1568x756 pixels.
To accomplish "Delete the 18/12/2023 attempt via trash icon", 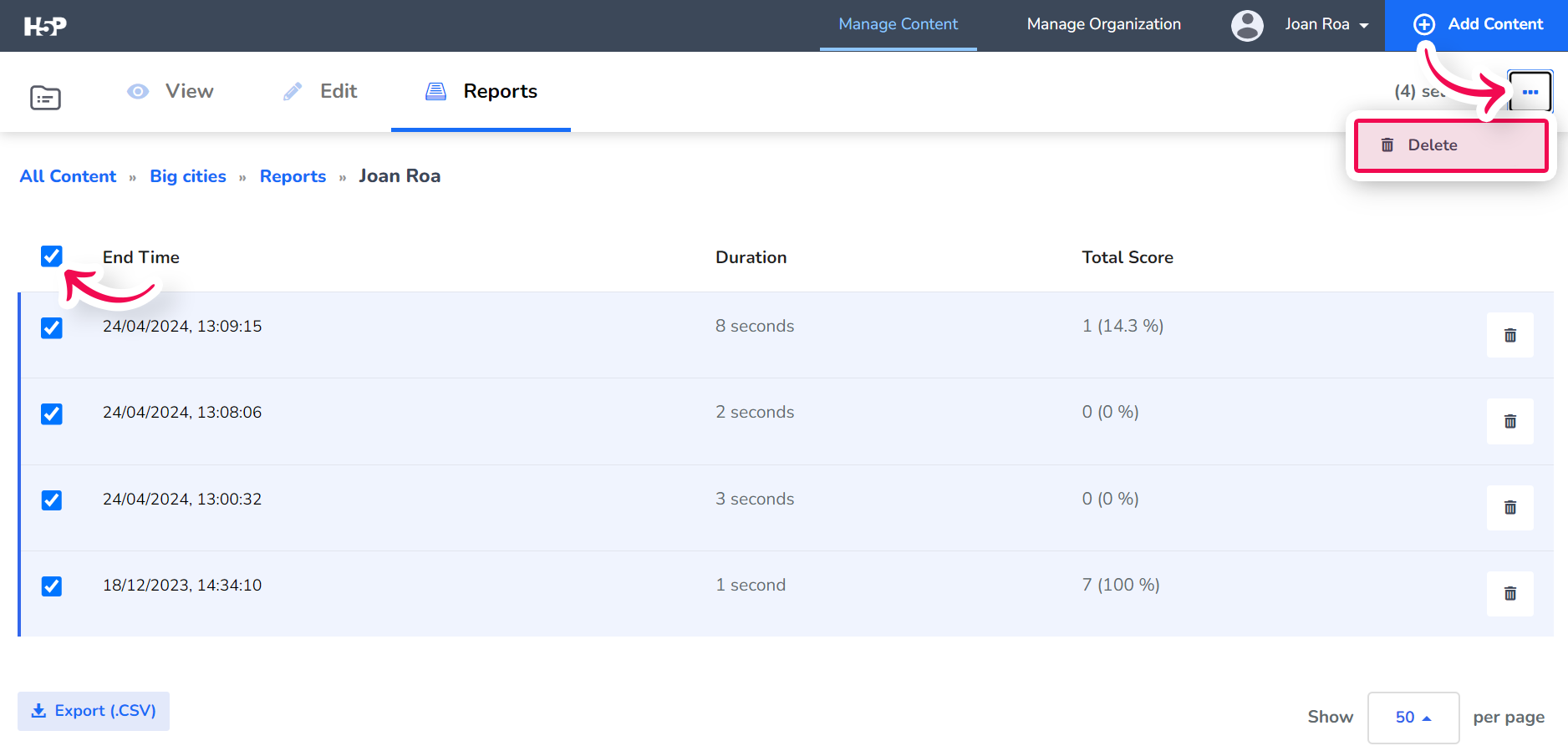I will coord(1509,593).
